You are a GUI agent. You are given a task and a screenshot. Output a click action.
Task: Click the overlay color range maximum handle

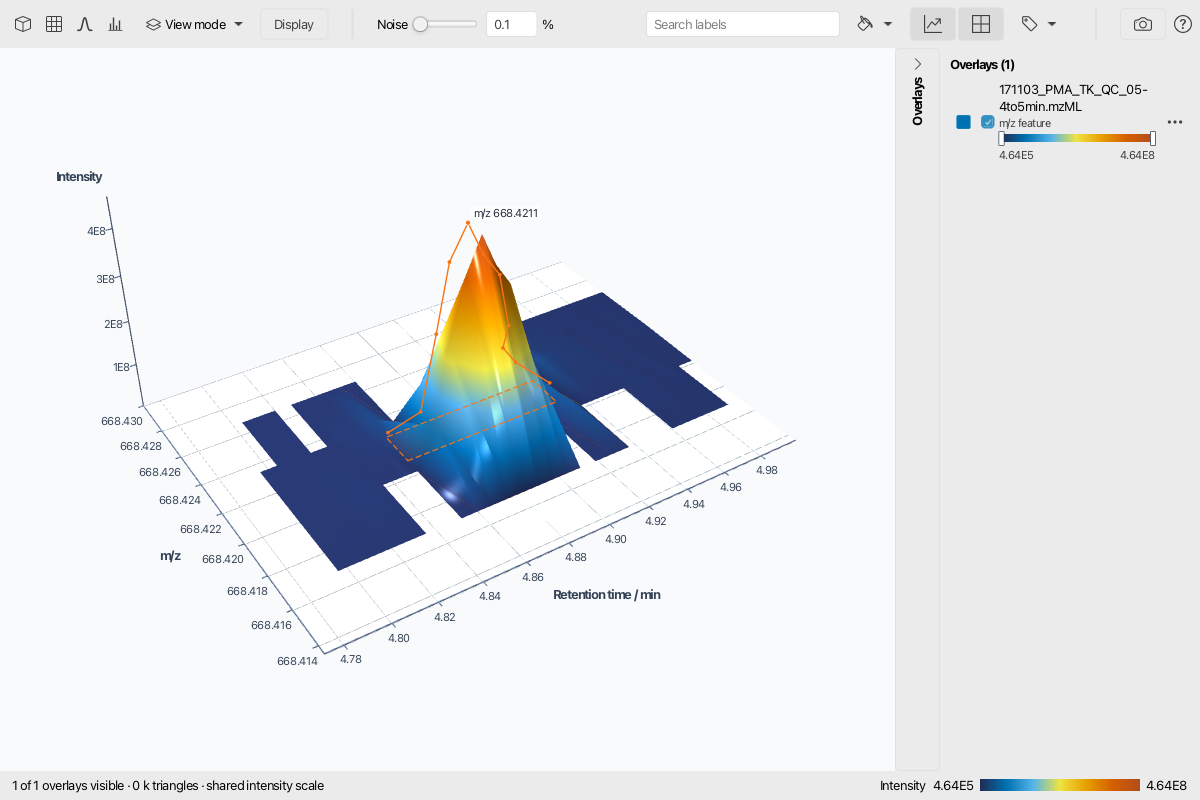tap(1153, 138)
